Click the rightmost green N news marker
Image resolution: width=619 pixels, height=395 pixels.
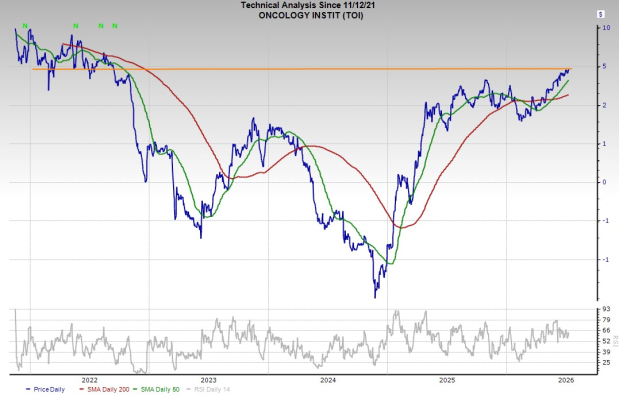tap(115, 26)
